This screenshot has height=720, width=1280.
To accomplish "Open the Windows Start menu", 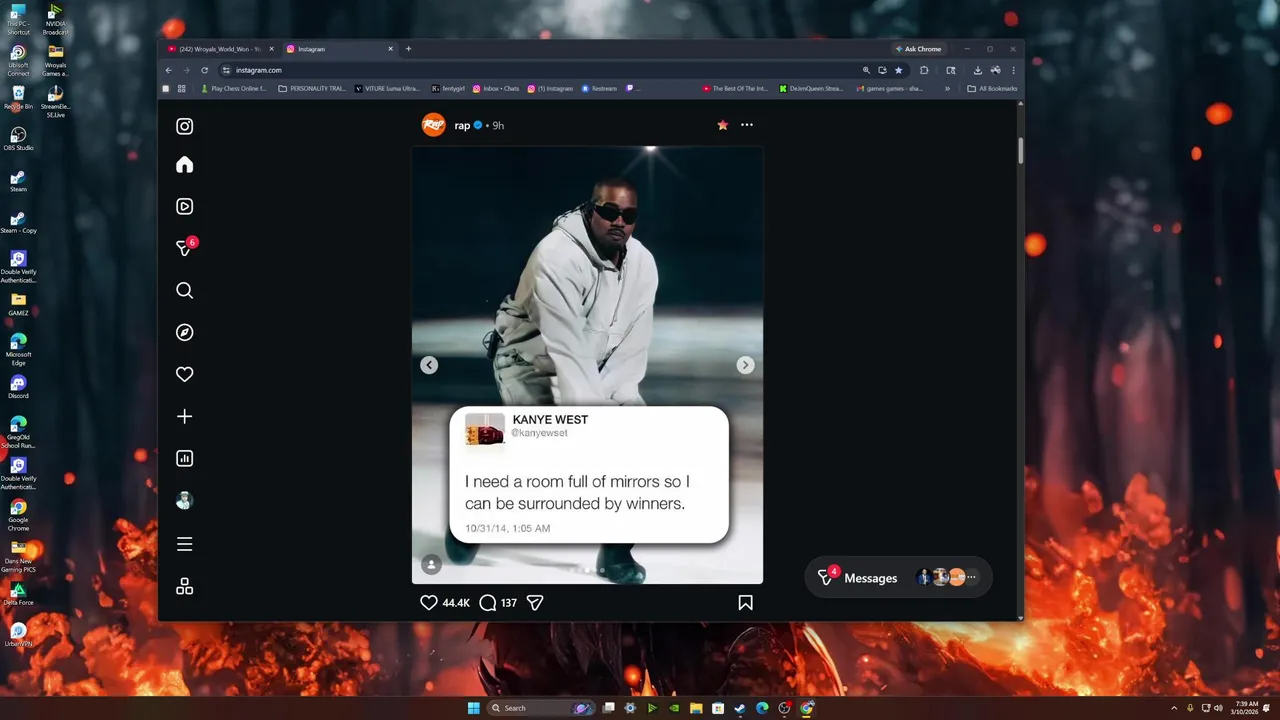I will click(x=473, y=708).
